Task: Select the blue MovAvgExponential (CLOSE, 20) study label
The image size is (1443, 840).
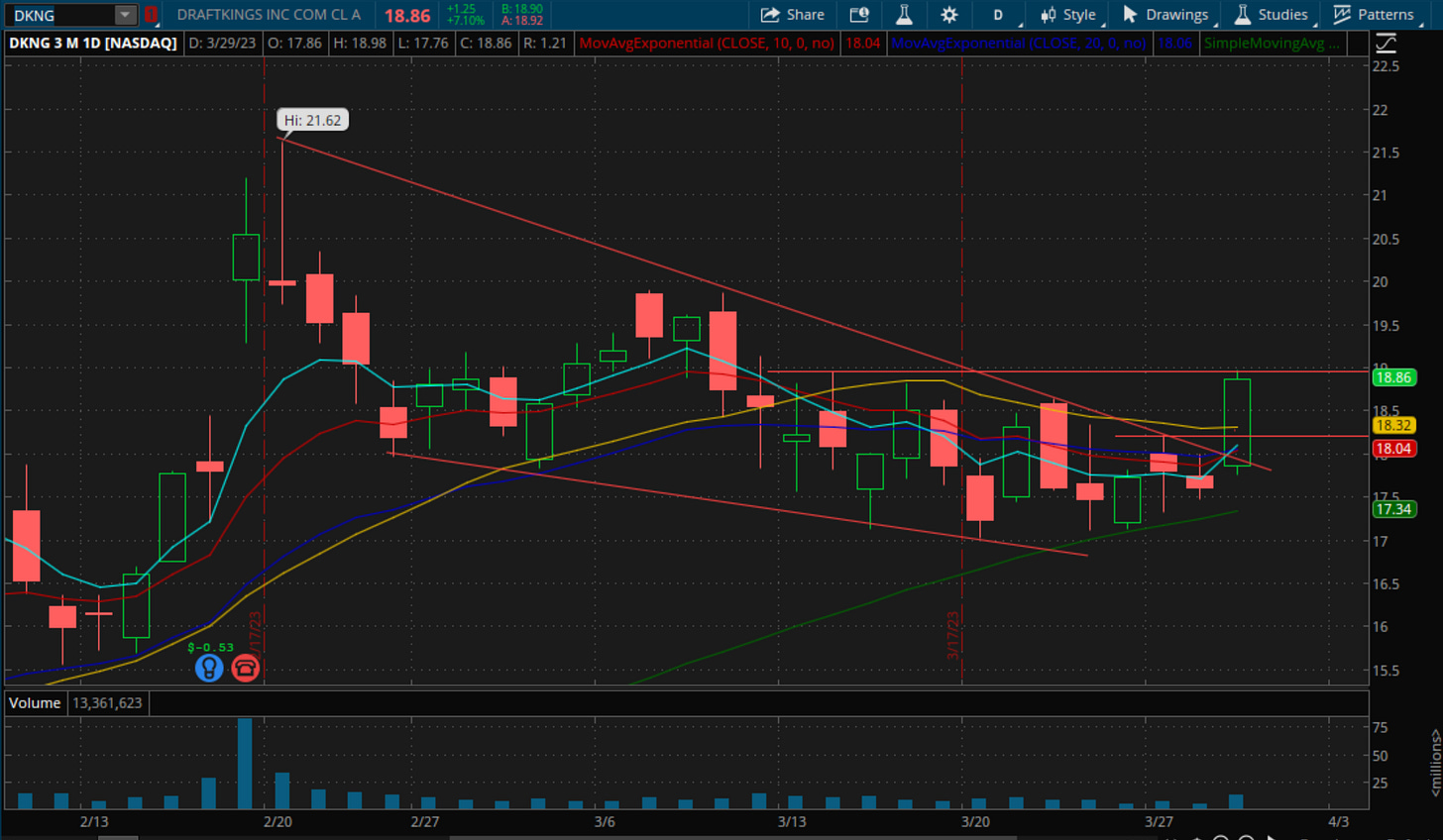Action: pos(1018,43)
